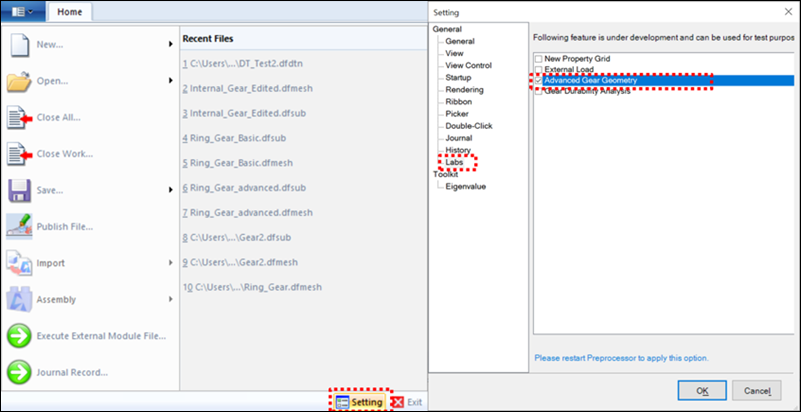Click the Assembly icon

(19, 299)
